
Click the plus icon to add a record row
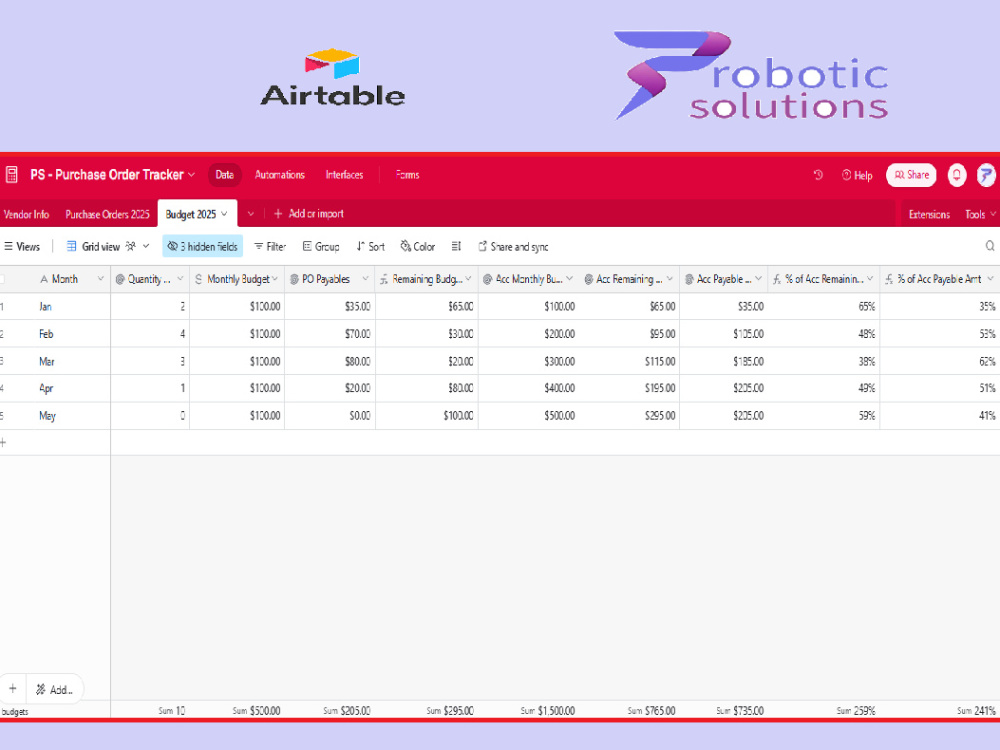(x=4, y=443)
